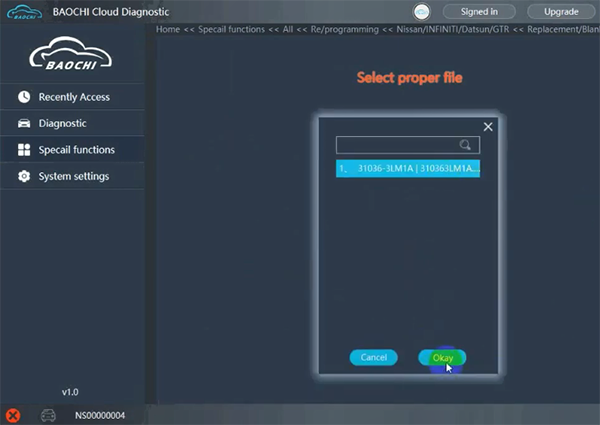Screen dimensions: 600x425
Task: Close the file selection dialog
Action: [x=488, y=127]
